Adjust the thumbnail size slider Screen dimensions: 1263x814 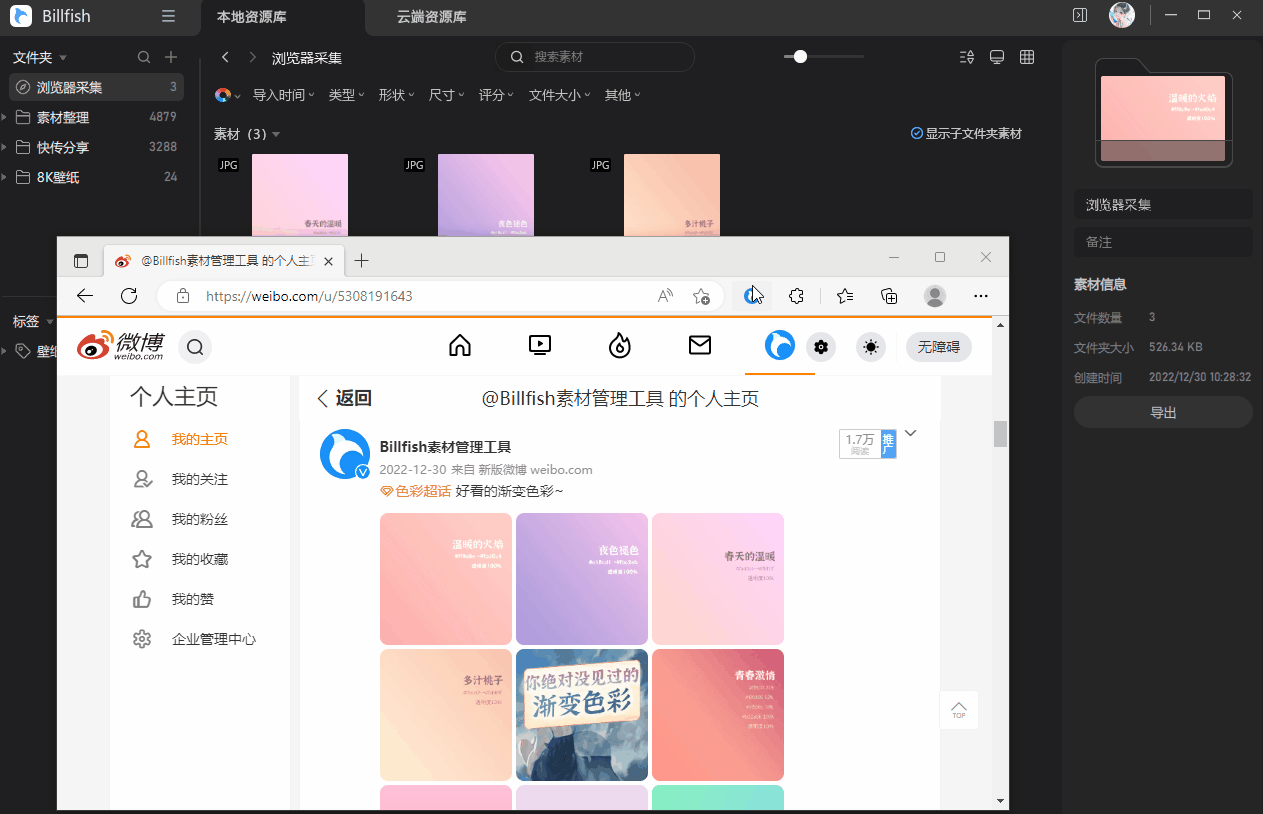click(x=799, y=57)
